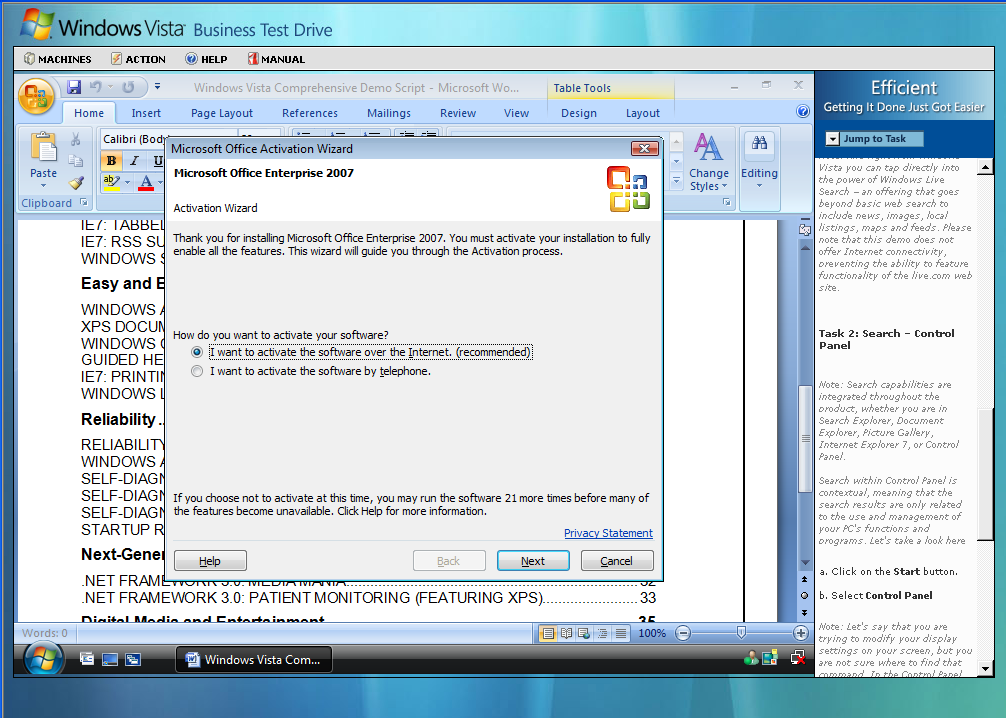Open the Office Button menu in Word
The width and height of the screenshot is (1006, 718).
pyautogui.click(x=37, y=96)
